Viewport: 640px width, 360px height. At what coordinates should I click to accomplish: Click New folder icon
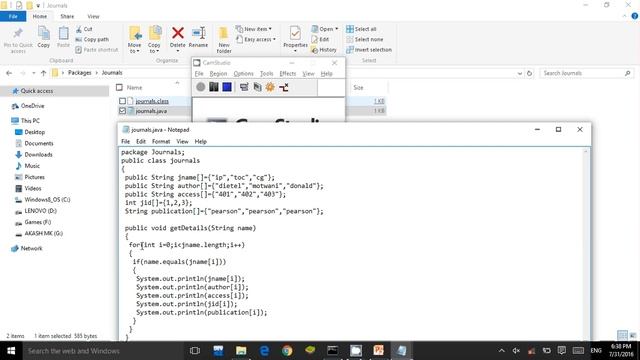click(x=224, y=40)
